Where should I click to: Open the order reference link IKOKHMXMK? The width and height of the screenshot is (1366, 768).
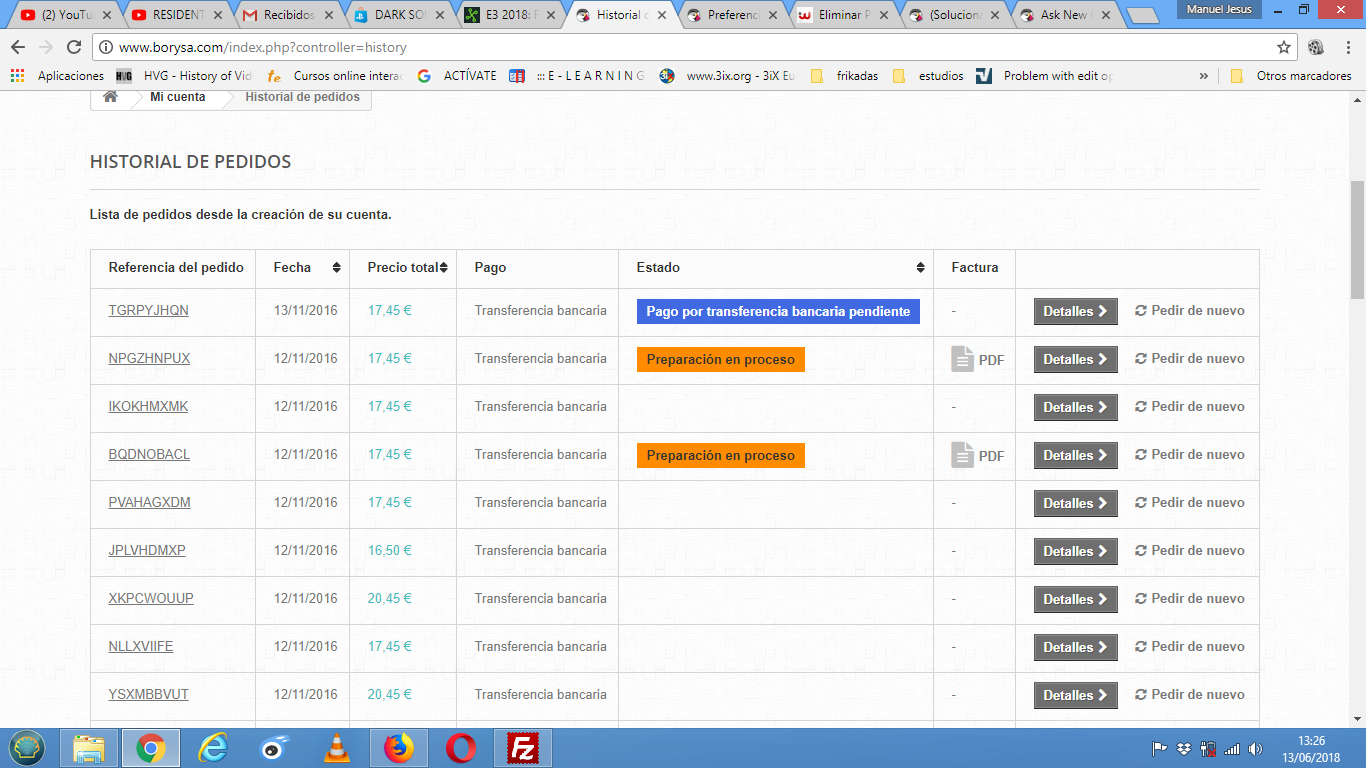click(x=148, y=407)
